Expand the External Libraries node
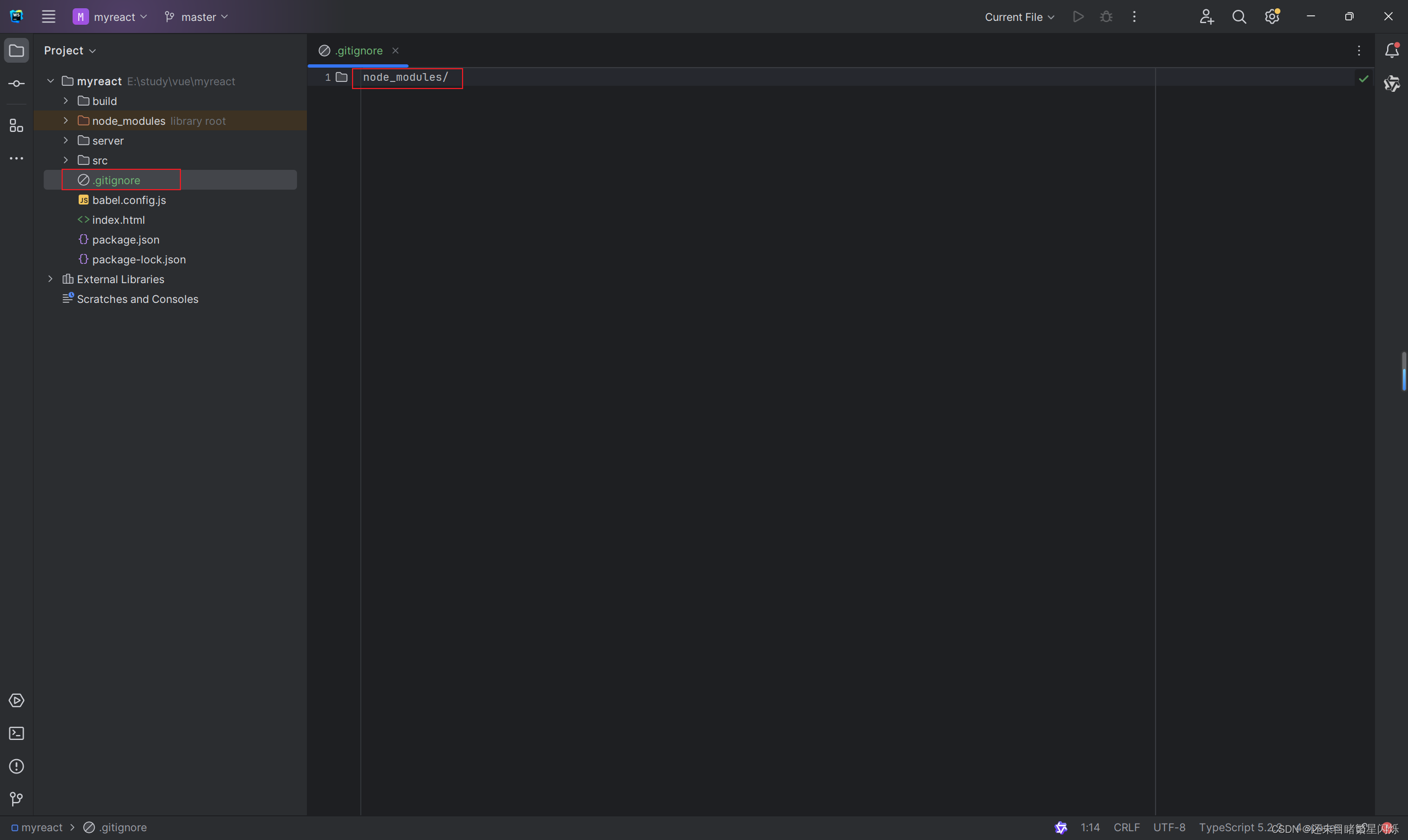 pyautogui.click(x=51, y=279)
